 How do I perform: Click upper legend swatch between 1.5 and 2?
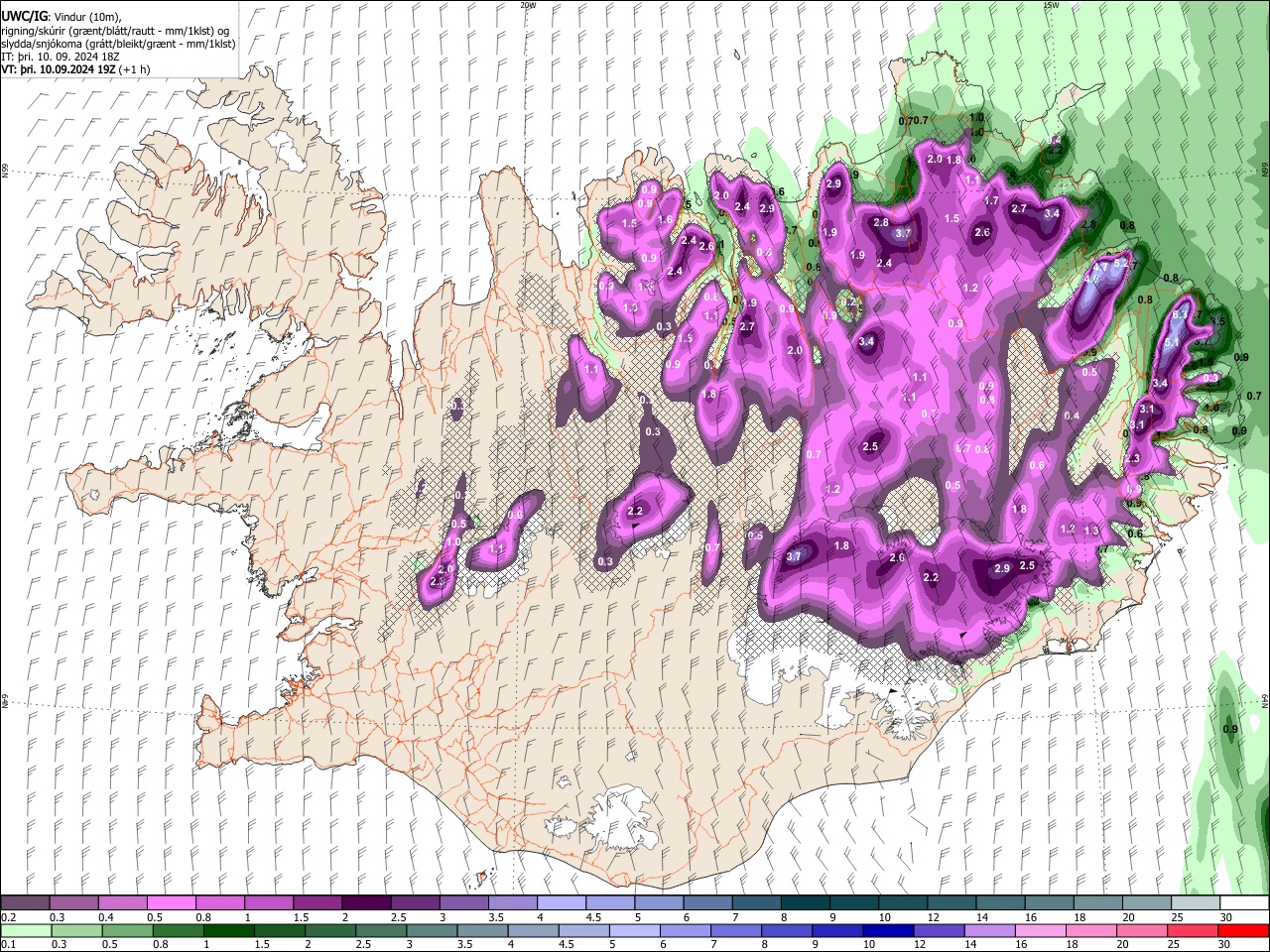[317, 903]
